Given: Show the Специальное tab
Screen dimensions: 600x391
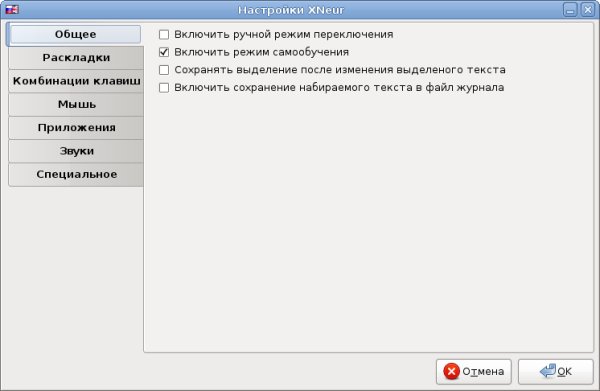Looking at the screenshot, I should coord(76,174).
